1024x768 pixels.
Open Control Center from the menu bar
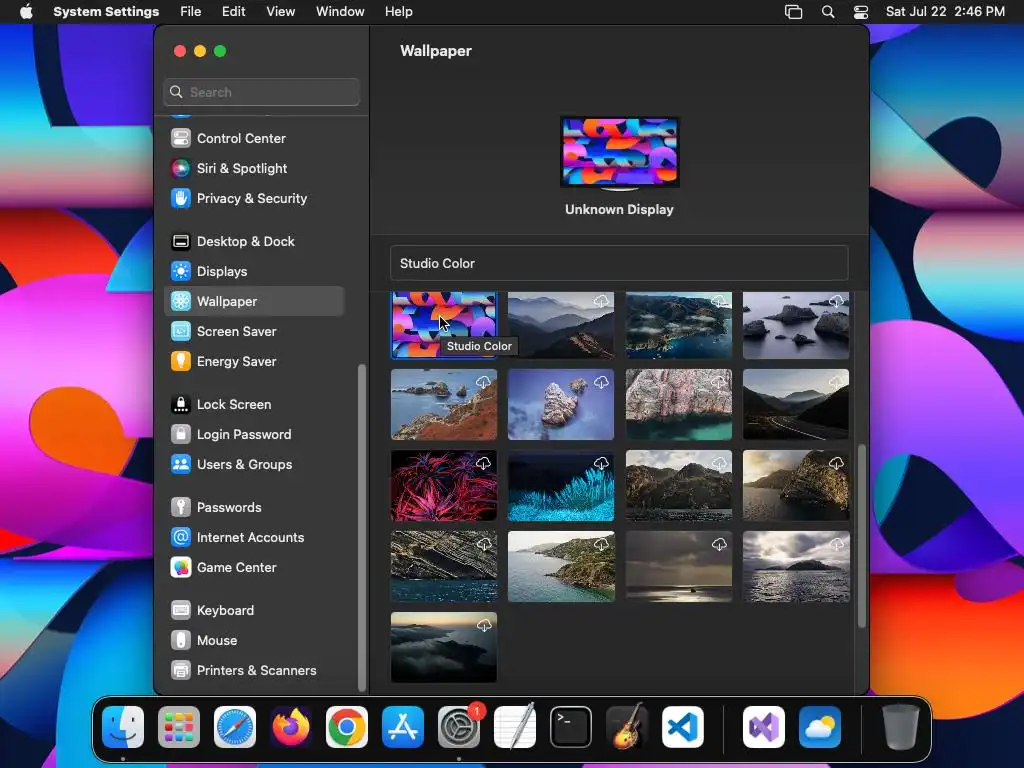[x=861, y=12]
